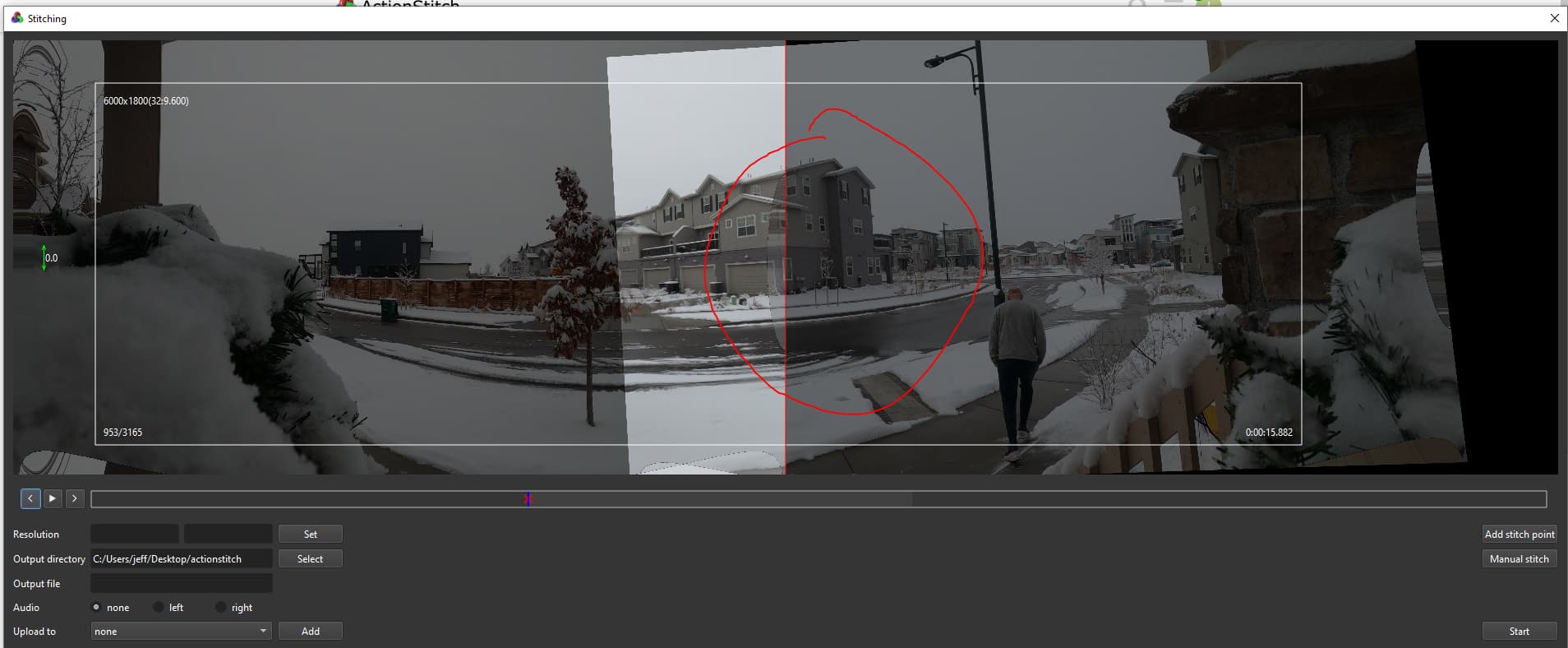Click Select to choose the output directory

coord(310,559)
